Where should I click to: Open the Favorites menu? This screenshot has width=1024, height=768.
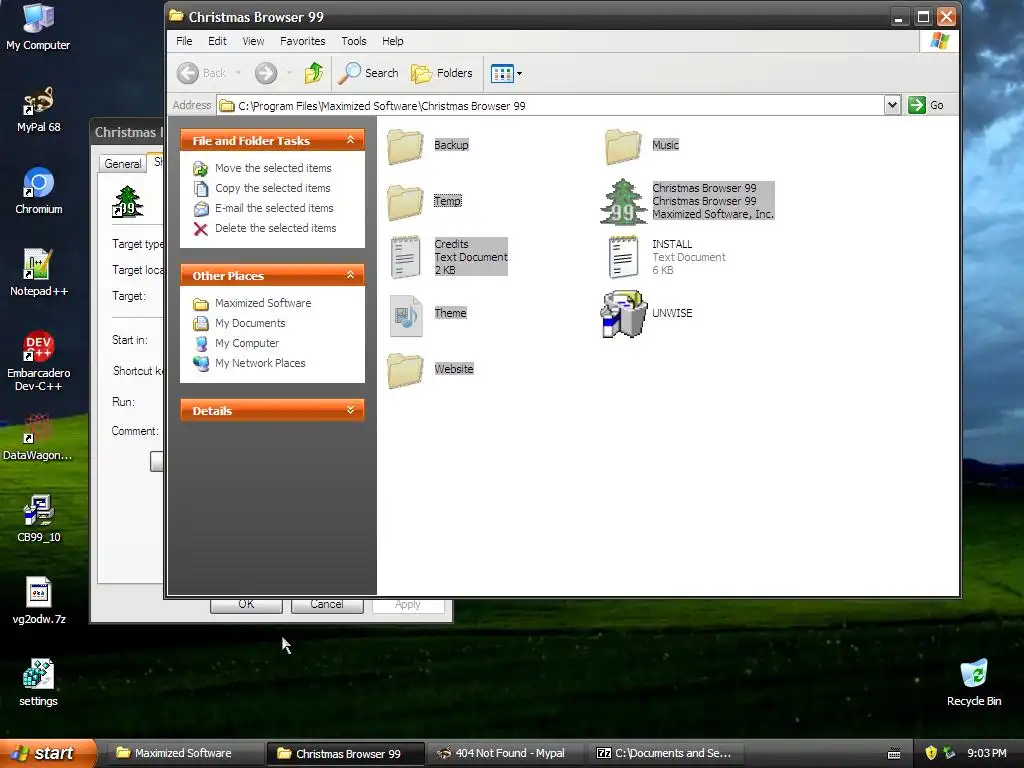pos(302,41)
